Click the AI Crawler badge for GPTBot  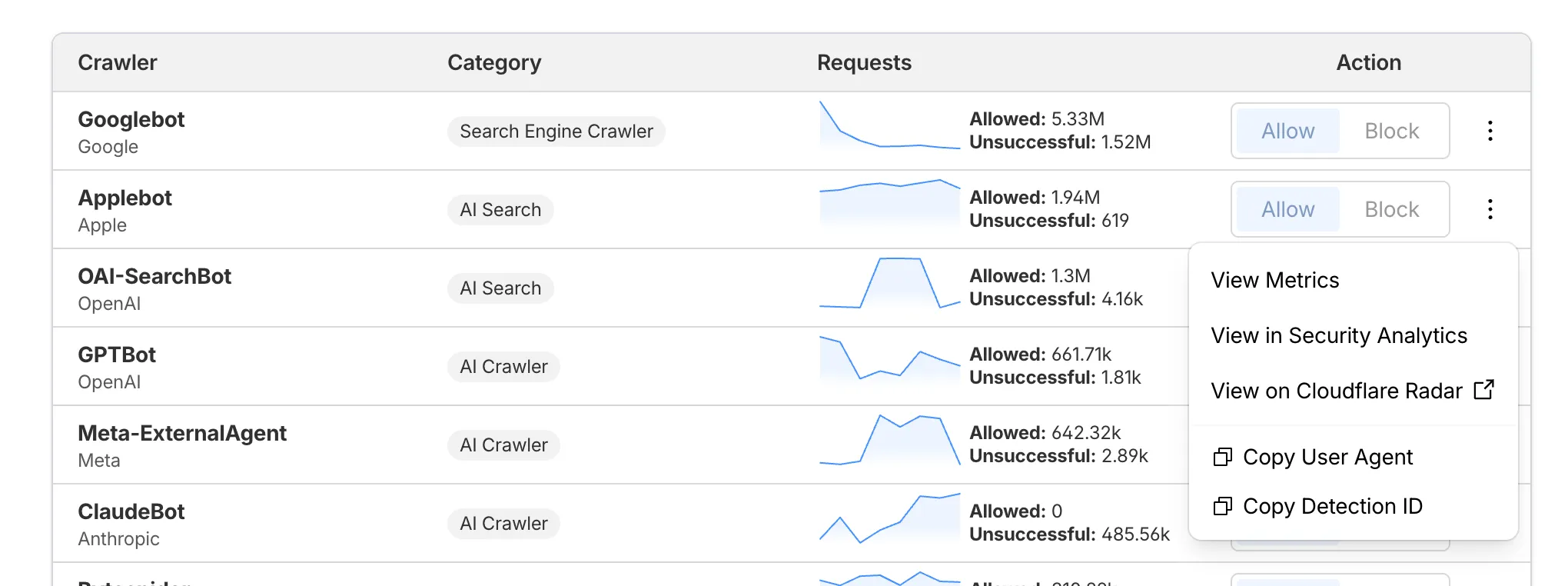coord(503,366)
